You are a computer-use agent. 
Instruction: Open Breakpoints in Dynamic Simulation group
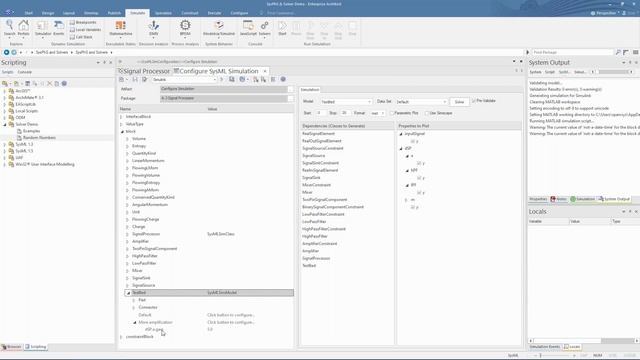pyautogui.click(x=83, y=22)
